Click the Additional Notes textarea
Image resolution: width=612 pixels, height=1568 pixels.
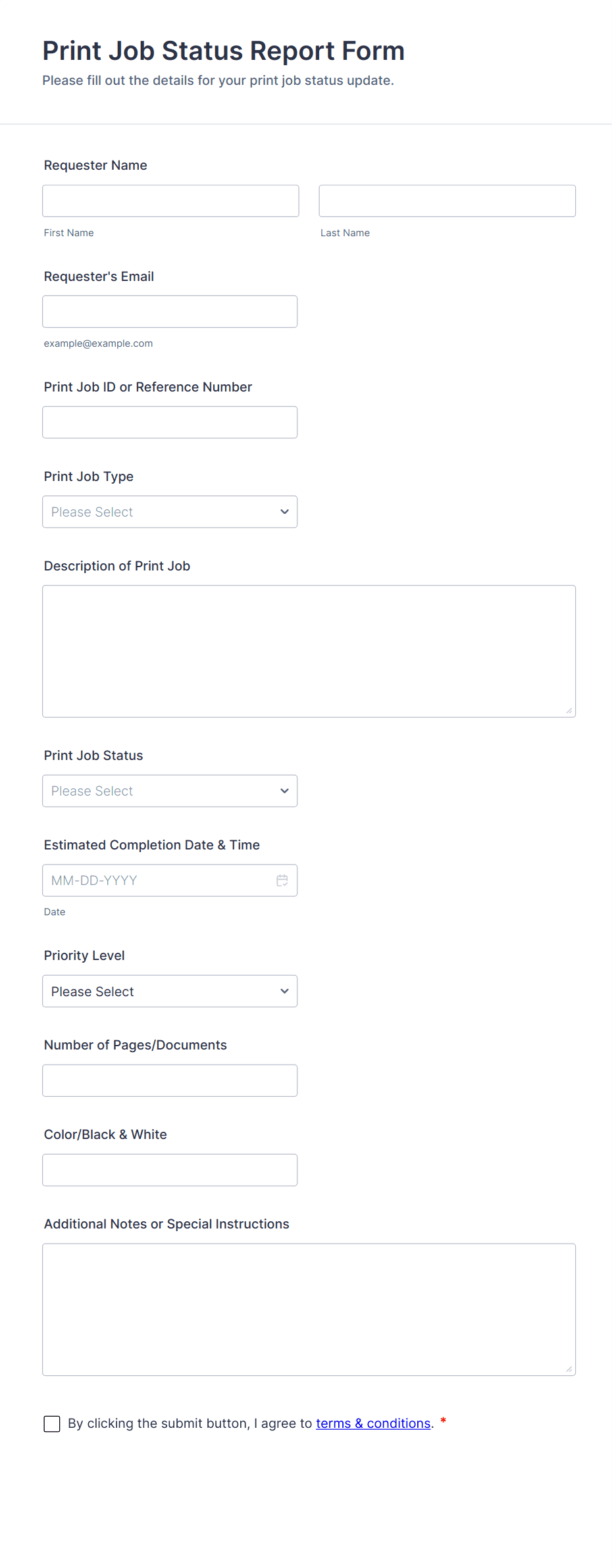pos(309,1309)
